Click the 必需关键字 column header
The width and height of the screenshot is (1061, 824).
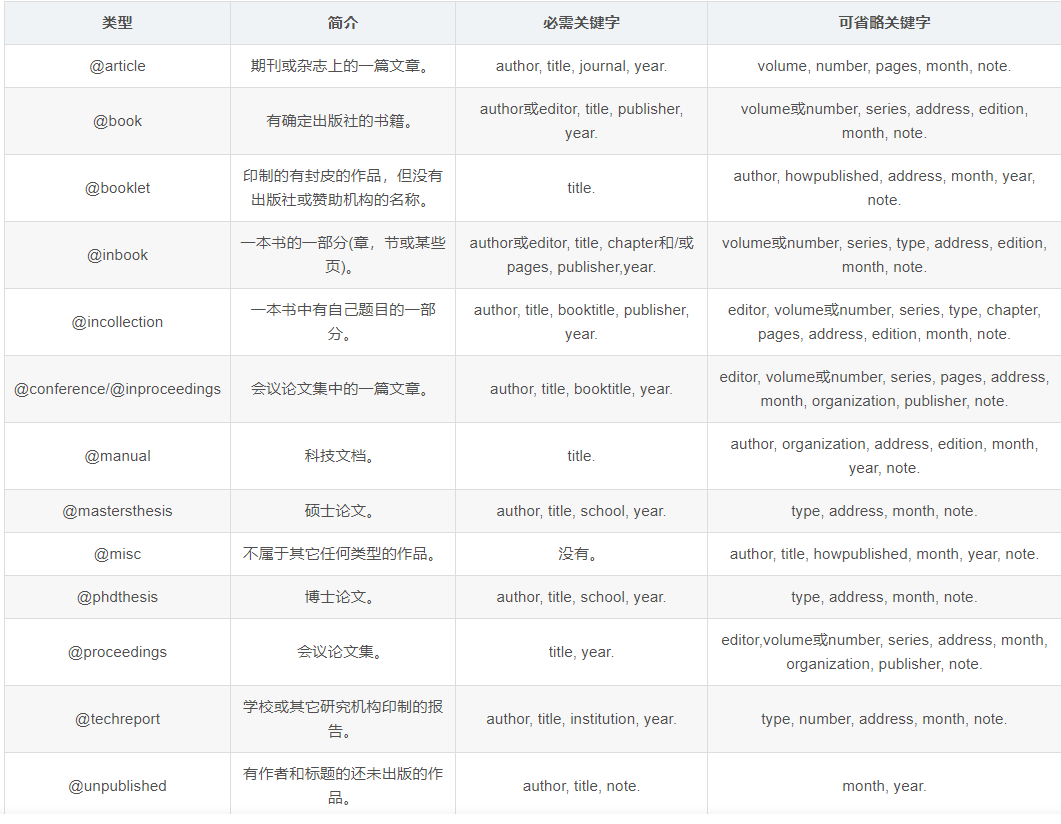click(581, 23)
